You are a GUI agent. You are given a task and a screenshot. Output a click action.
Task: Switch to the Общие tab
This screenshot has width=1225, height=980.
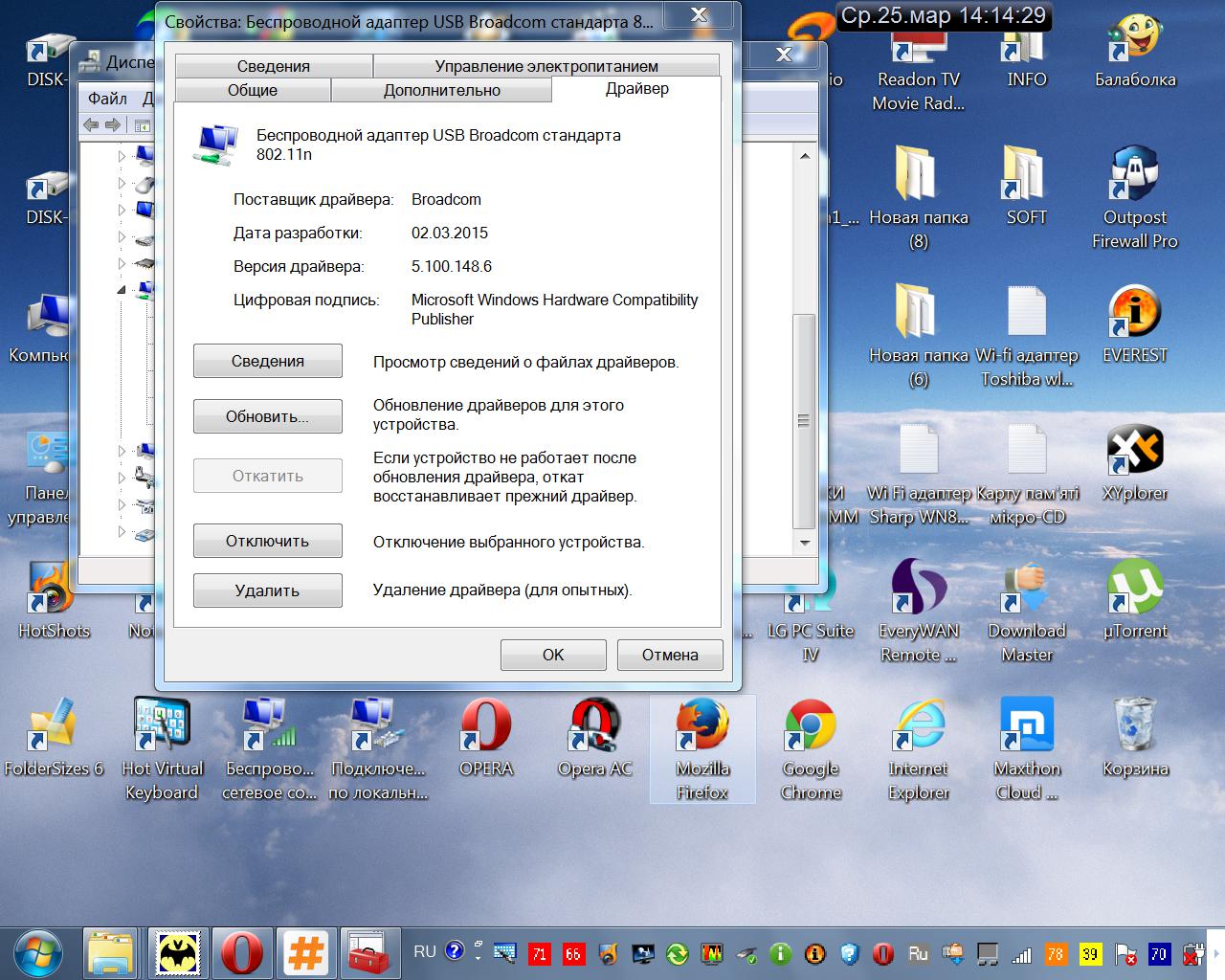tap(253, 90)
